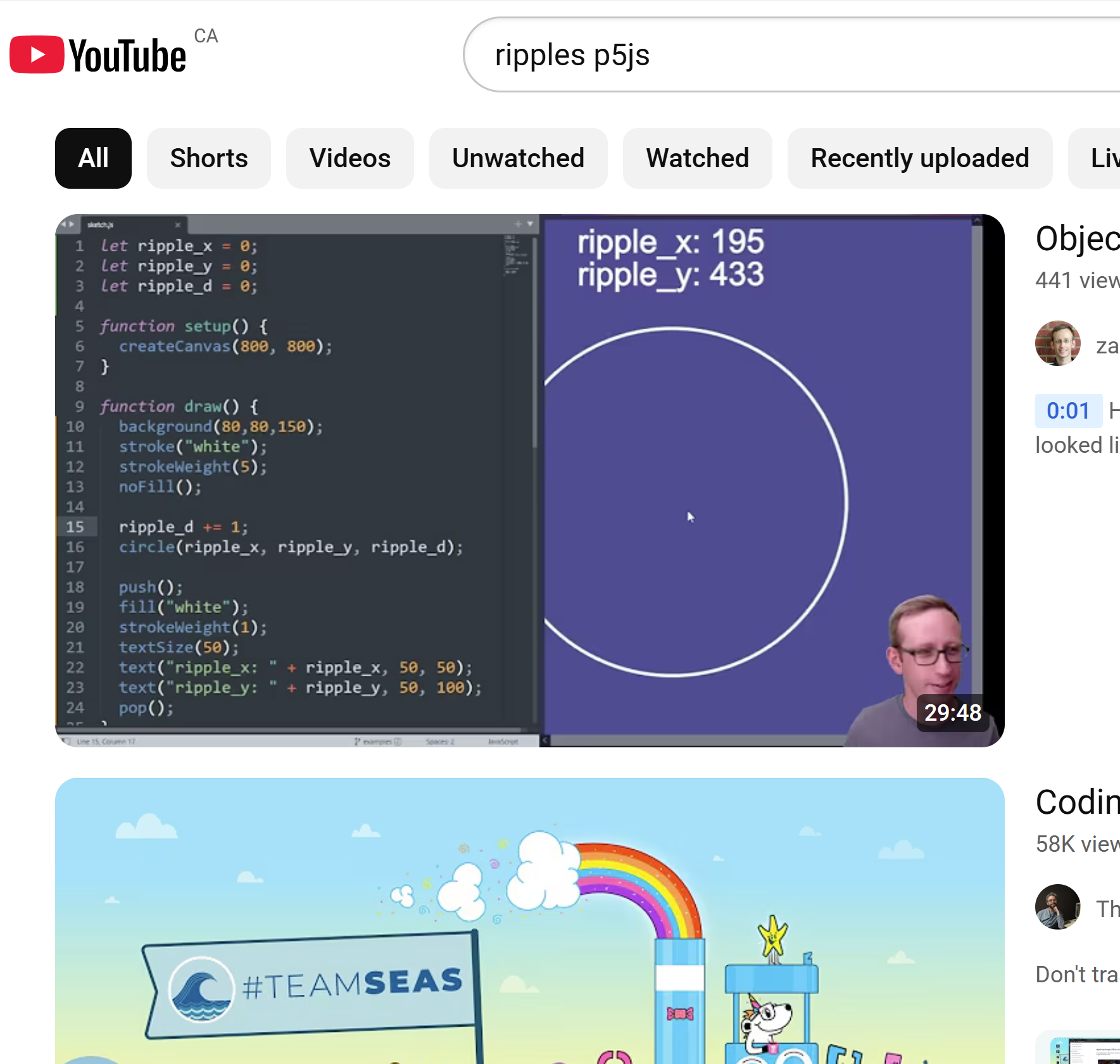
Task: Enable the 'Recently uploaded' filter chip
Action: (919, 158)
